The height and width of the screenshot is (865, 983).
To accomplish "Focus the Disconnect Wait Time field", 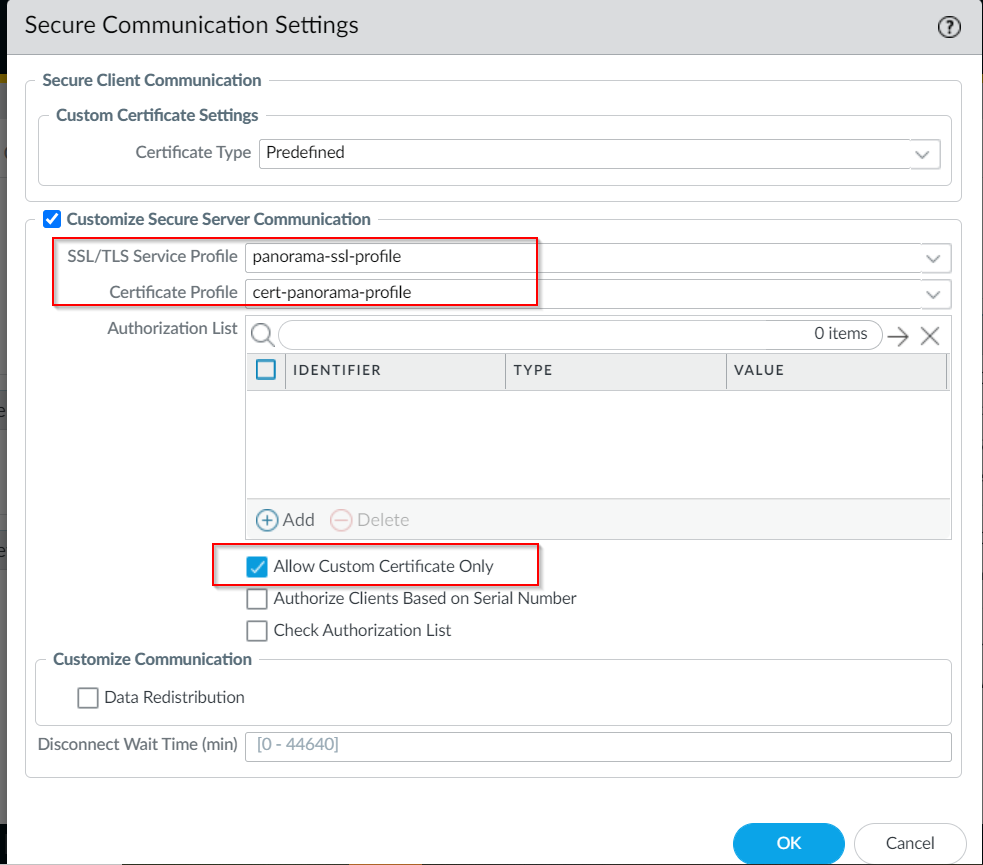I will (x=597, y=746).
